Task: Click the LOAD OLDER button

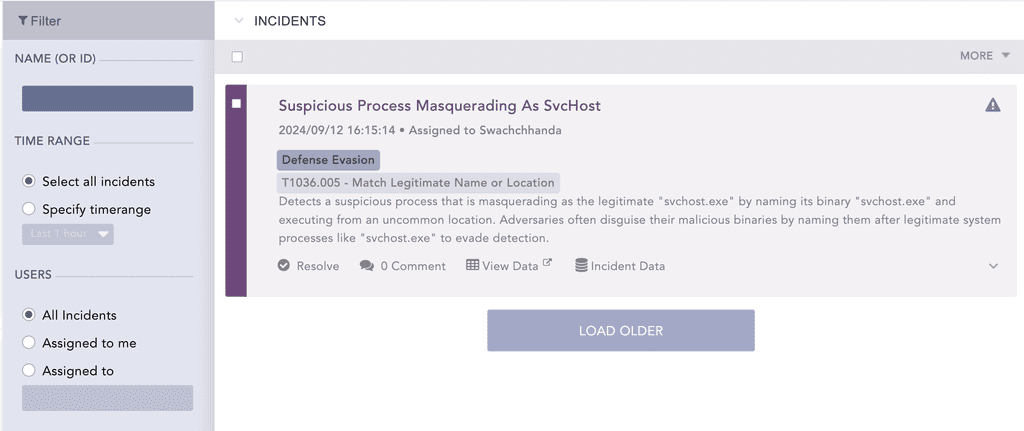Action: click(620, 330)
